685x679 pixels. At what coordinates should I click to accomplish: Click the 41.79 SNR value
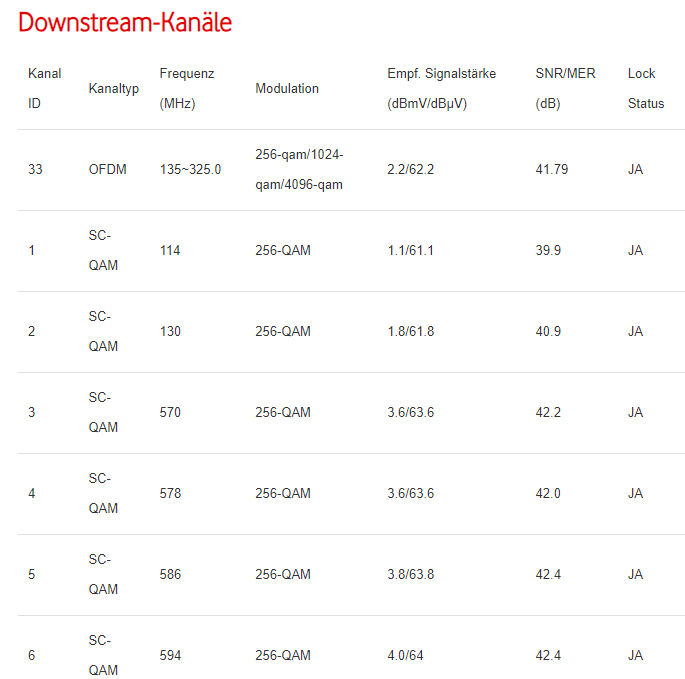[x=552, y=170]
